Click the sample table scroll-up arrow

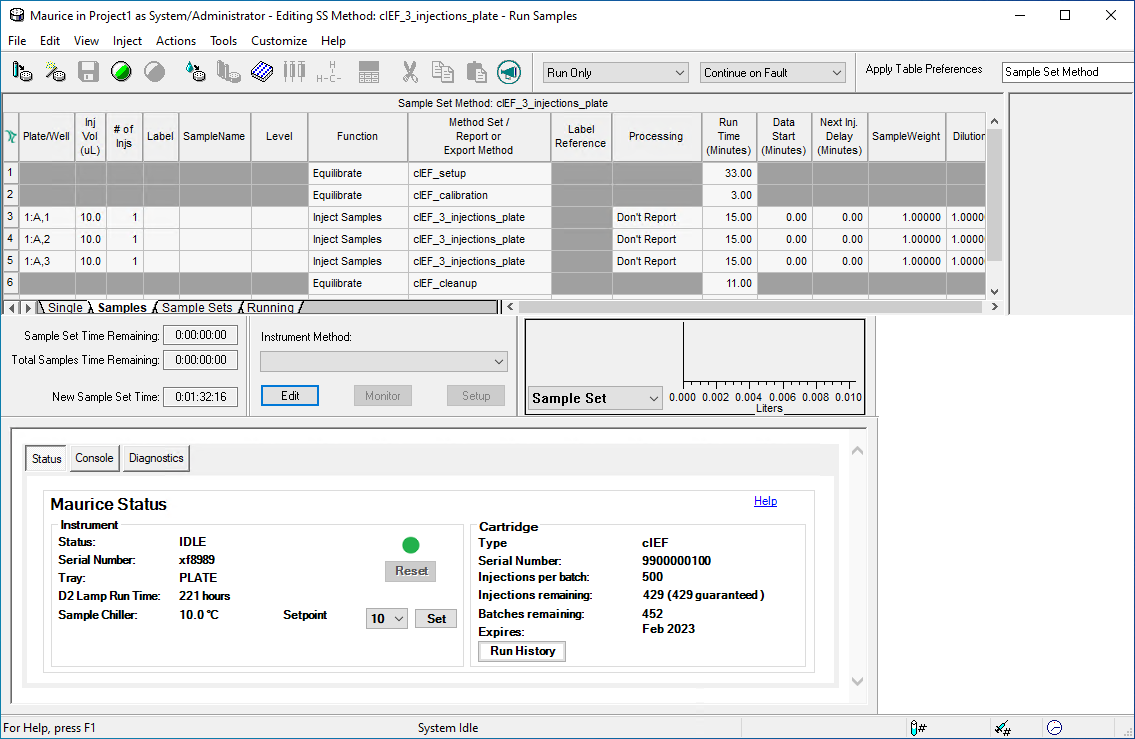995,121
